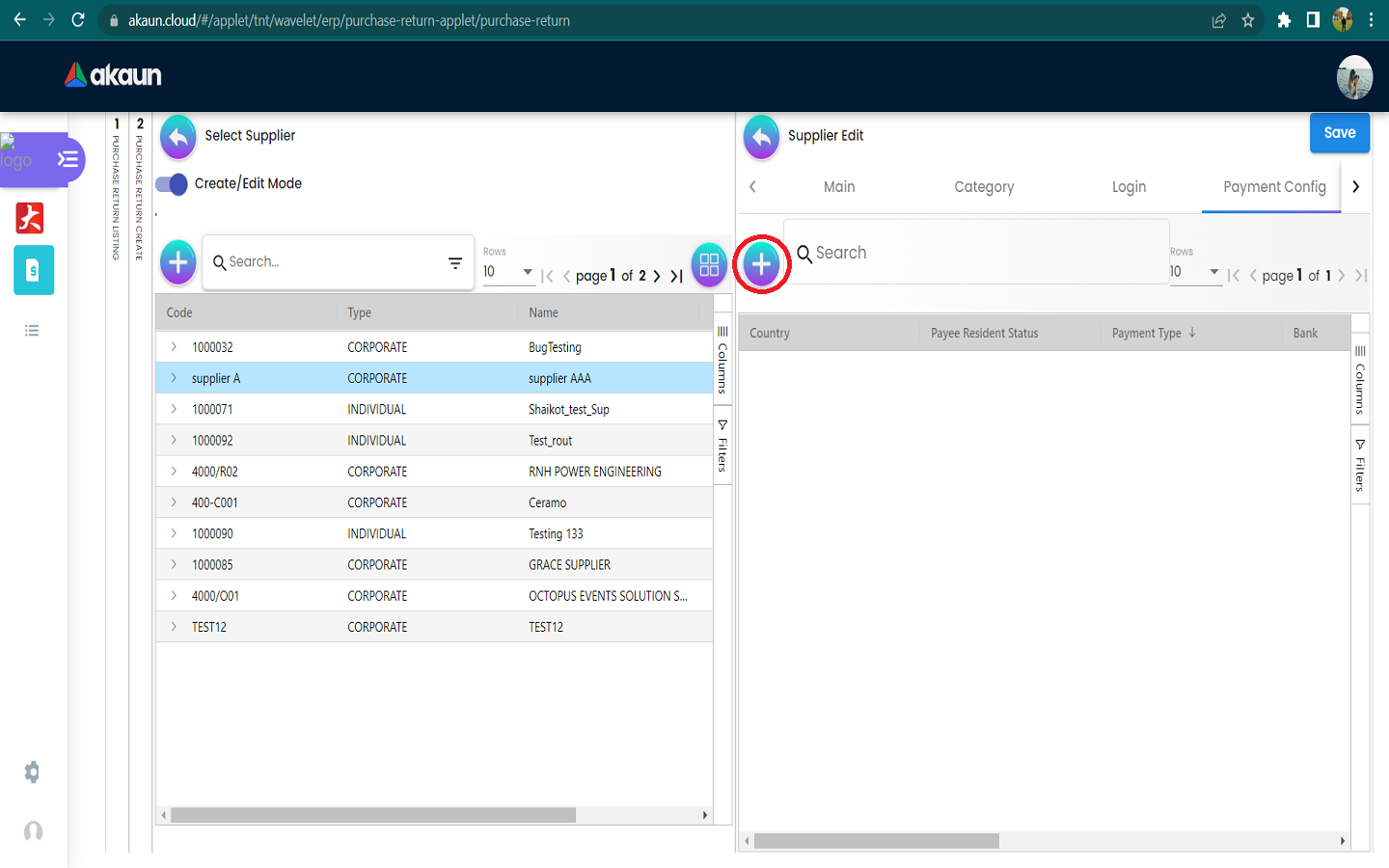The width and height of the screenshot is (1389, 868).
Task: Open the filter icon in supplier search box
Action: click(455, 262)
